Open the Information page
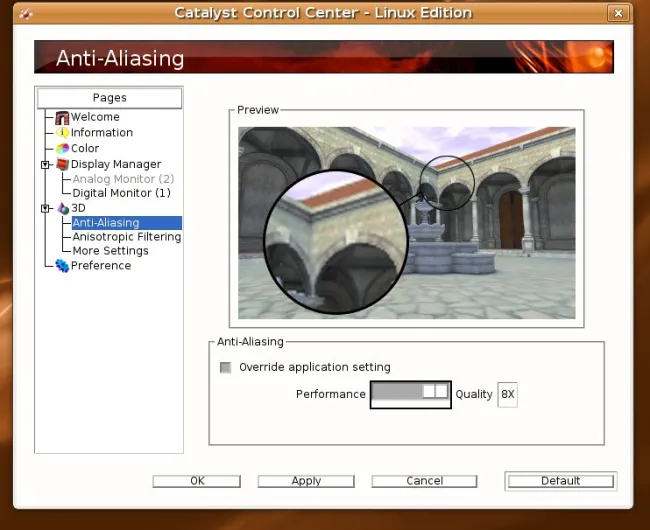Viewport: 650px width, 530px height. (x=102, y=133)
